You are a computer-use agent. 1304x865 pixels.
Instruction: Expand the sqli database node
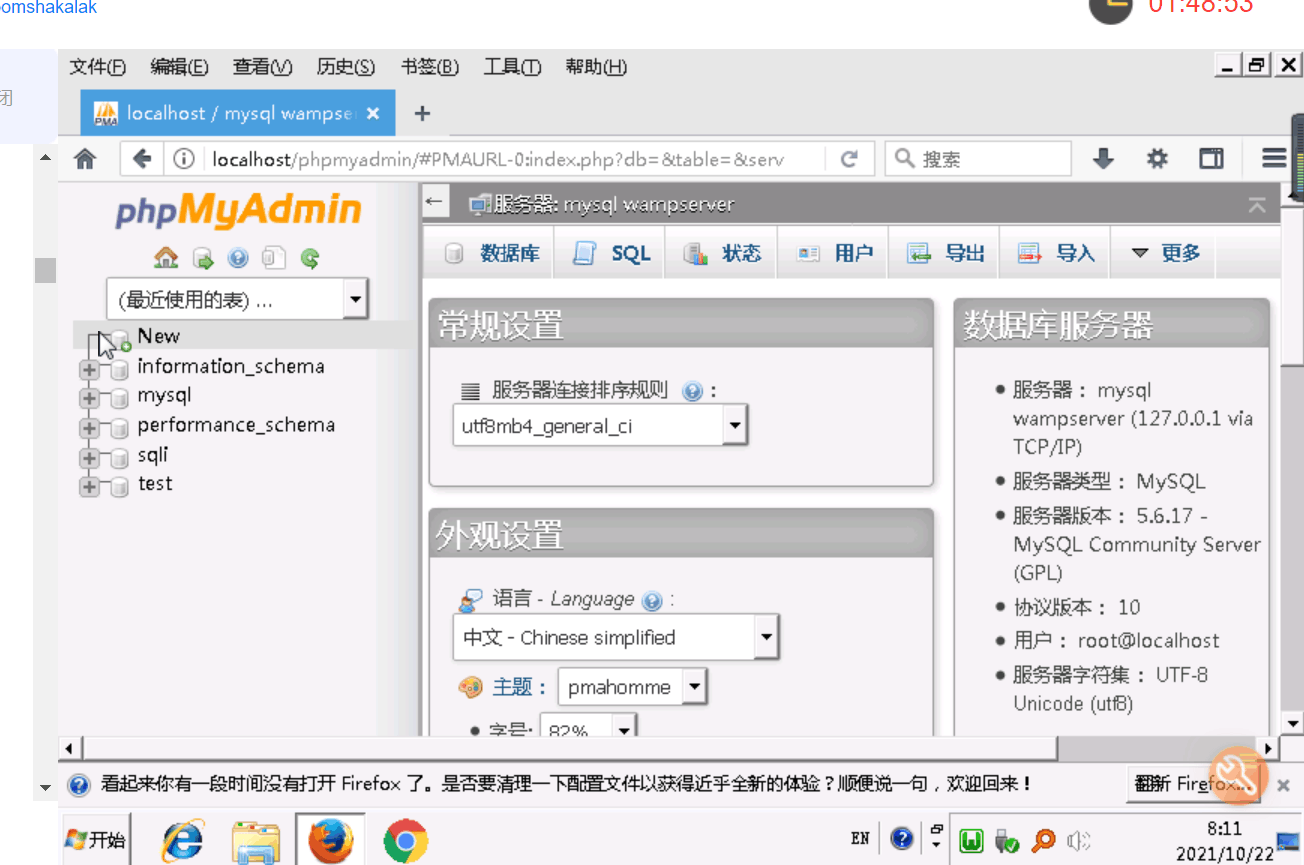[x=89, y=457]
